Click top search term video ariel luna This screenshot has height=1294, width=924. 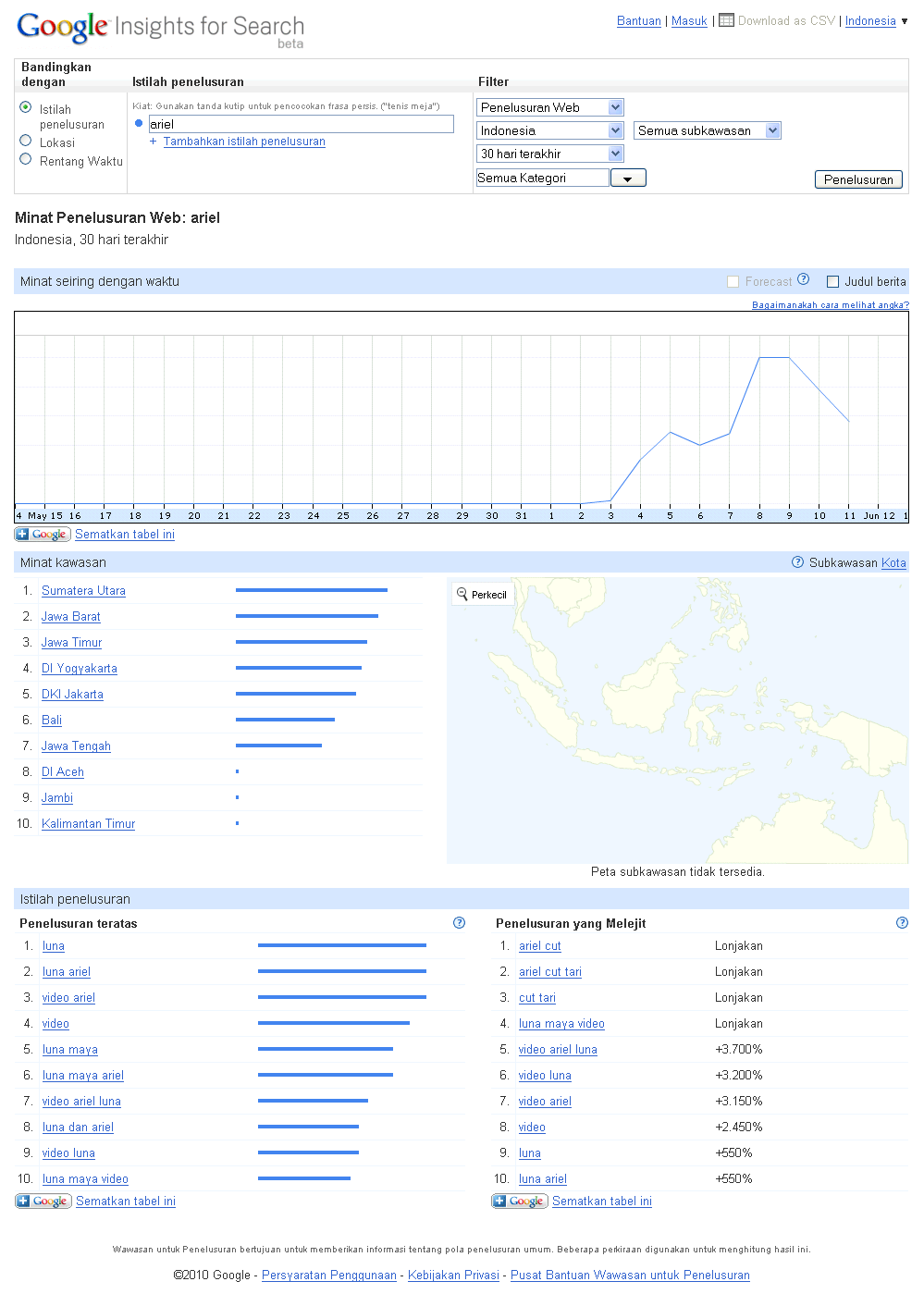81,1102
